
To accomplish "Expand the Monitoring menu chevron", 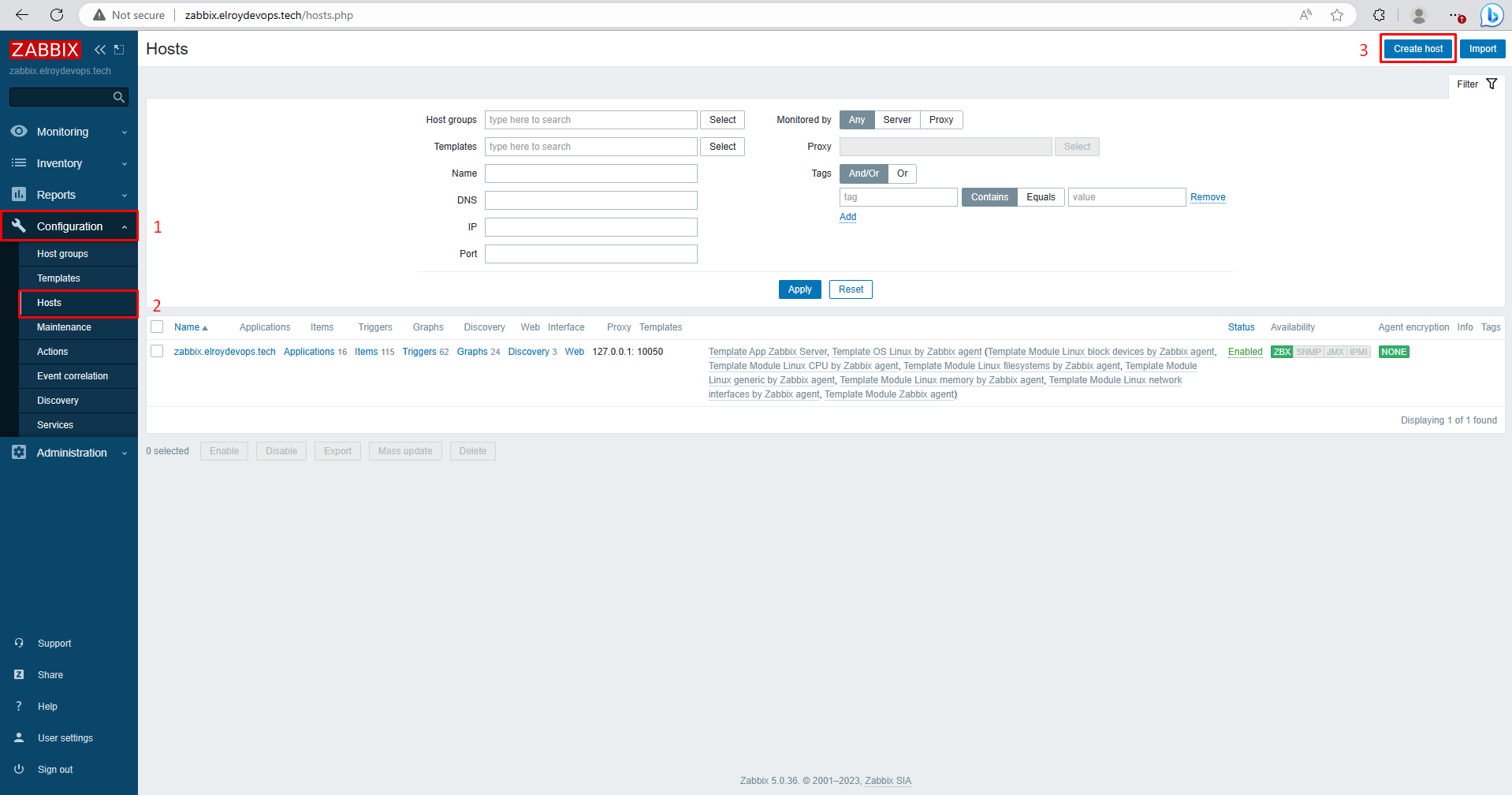I will click(125, 132).
